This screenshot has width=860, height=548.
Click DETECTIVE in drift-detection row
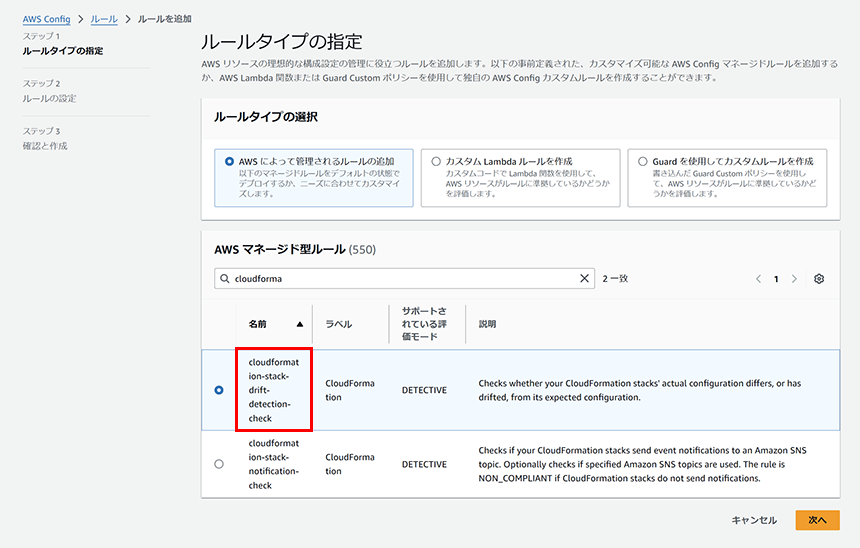[x=424, y=390]
